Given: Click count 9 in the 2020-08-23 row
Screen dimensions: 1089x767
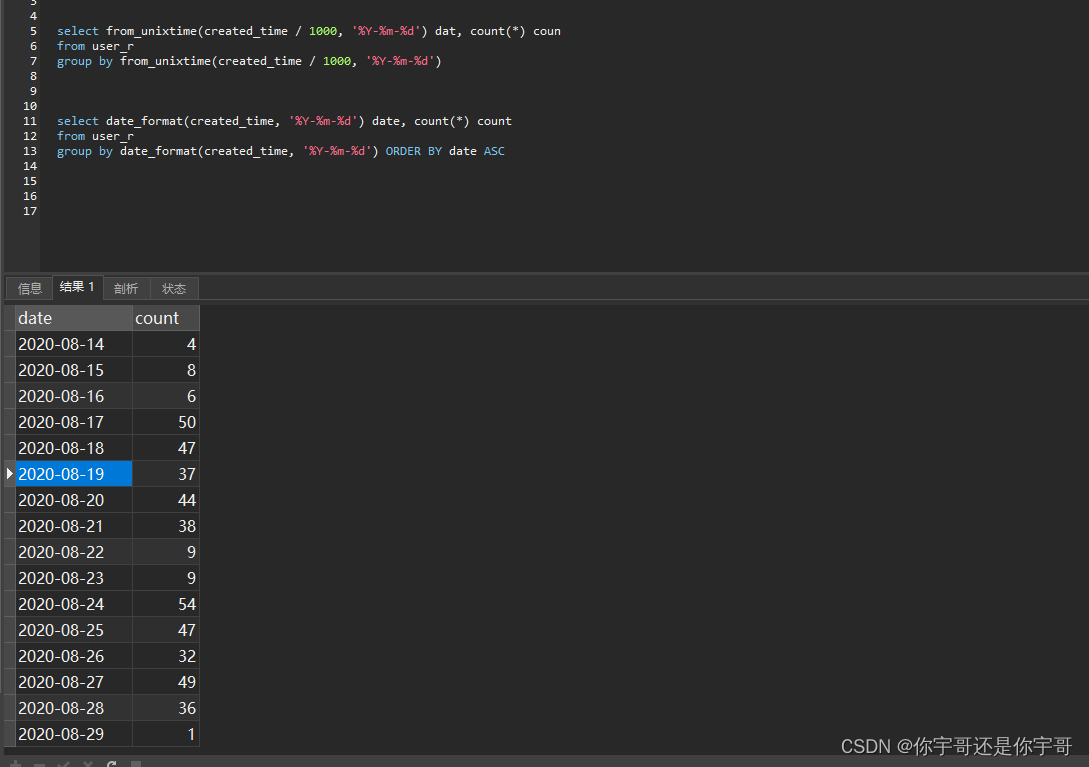Looking at the screenshot, I should pos(166,578).
